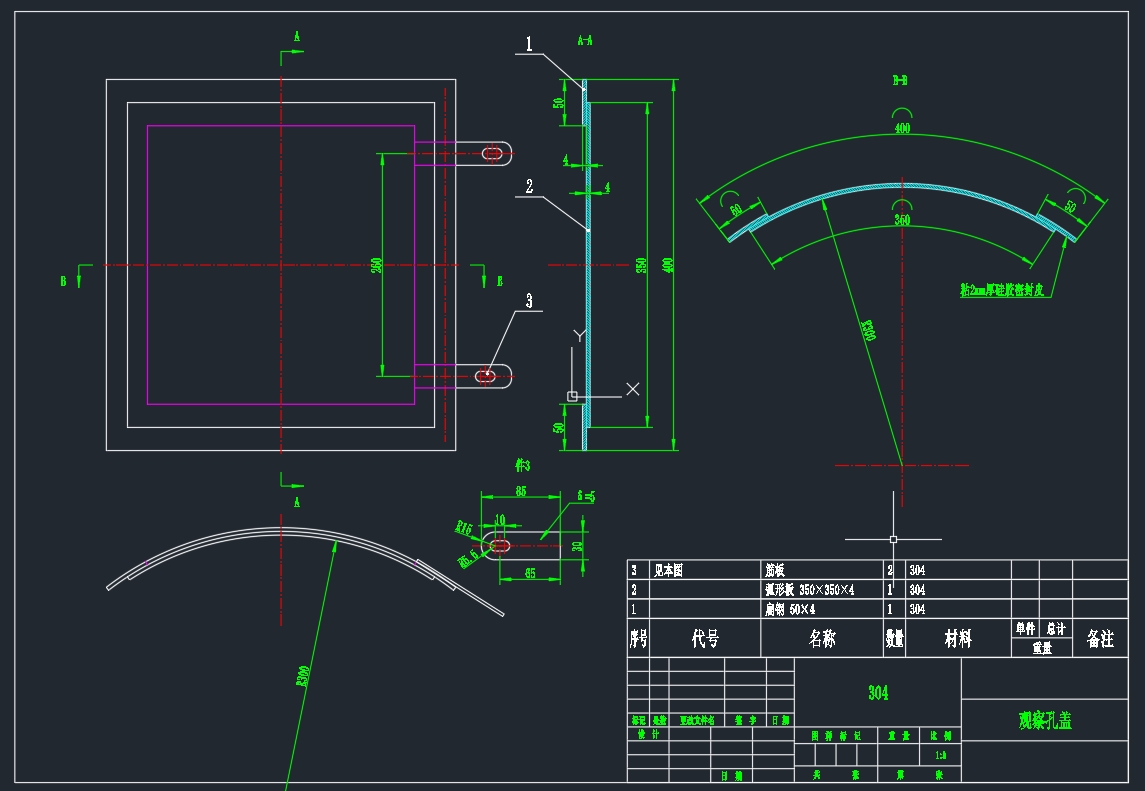Click the 备注 header cell
The image size is (1145, 791).
coord(1100,638)
